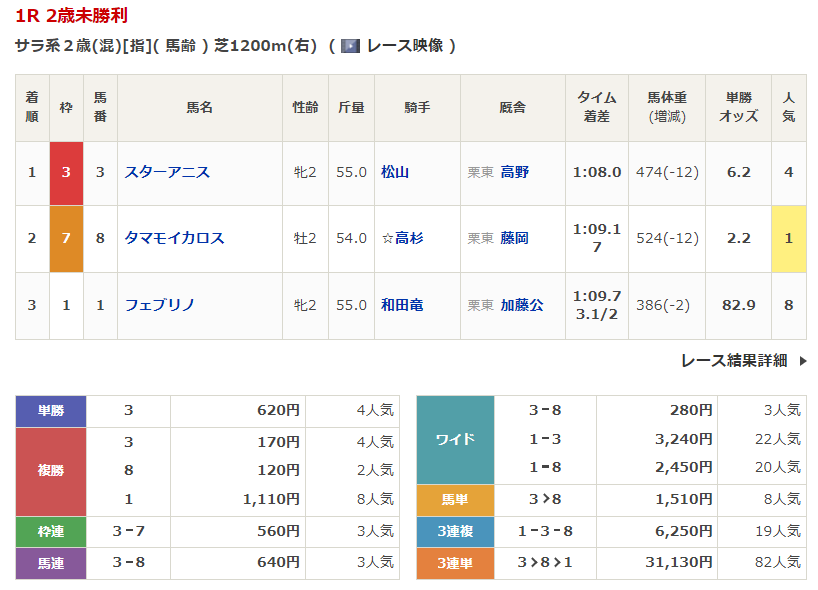Open horse タマモイカロス page

click(x=174, y=238)
